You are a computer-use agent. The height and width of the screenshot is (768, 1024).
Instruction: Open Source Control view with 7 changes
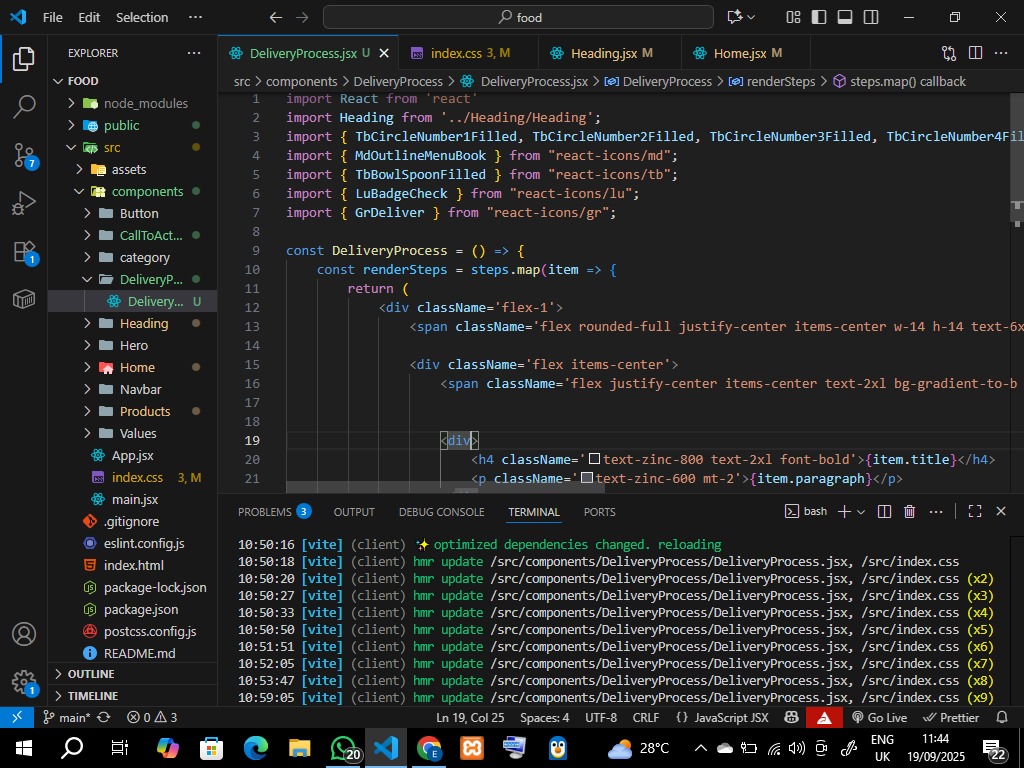(25, 155)
